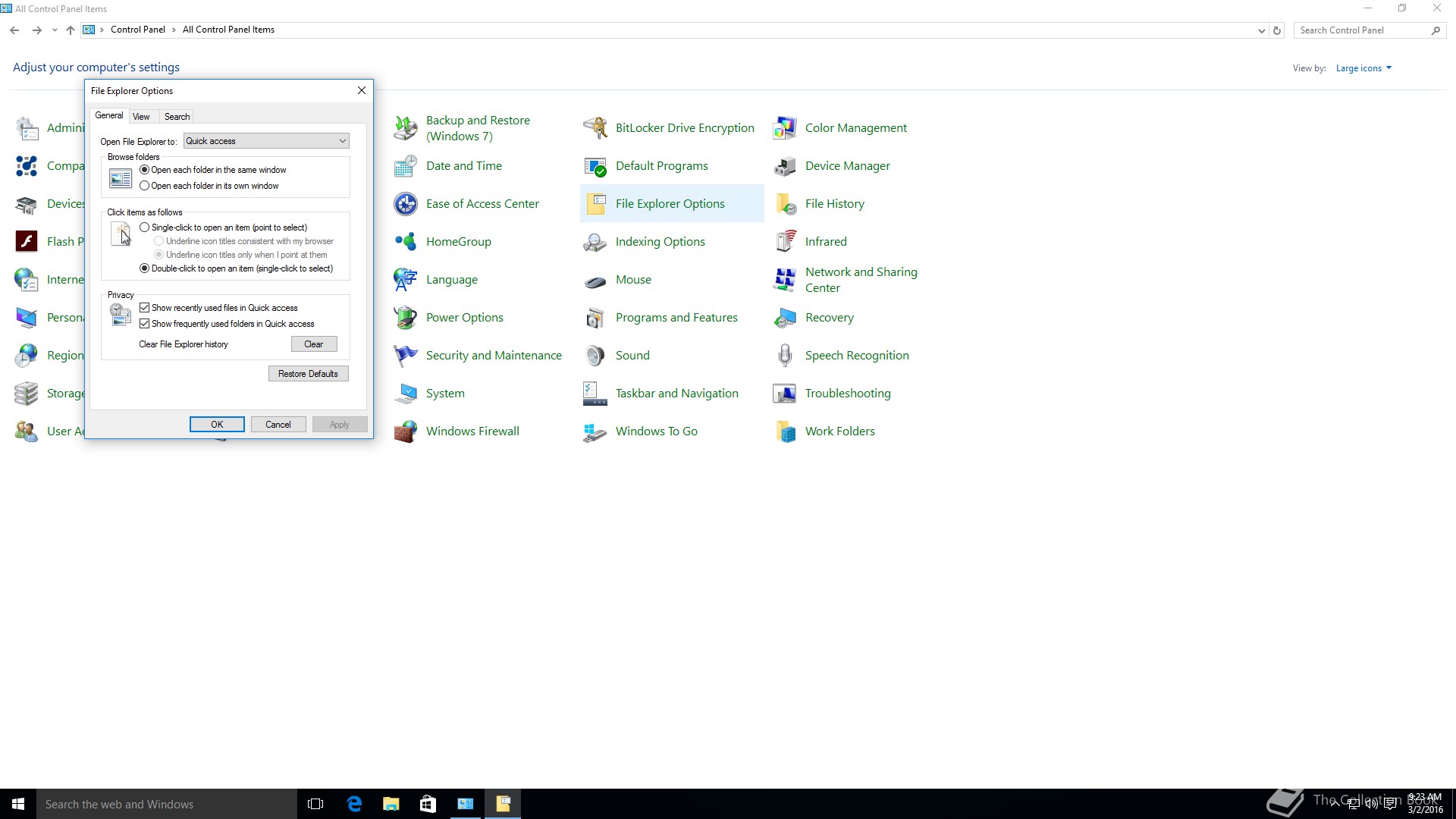This screenshot has height=819, width=1456.
Task: Open the View by Large icons dropdown
Action: pyautogui.click(x=1363, y=68)
